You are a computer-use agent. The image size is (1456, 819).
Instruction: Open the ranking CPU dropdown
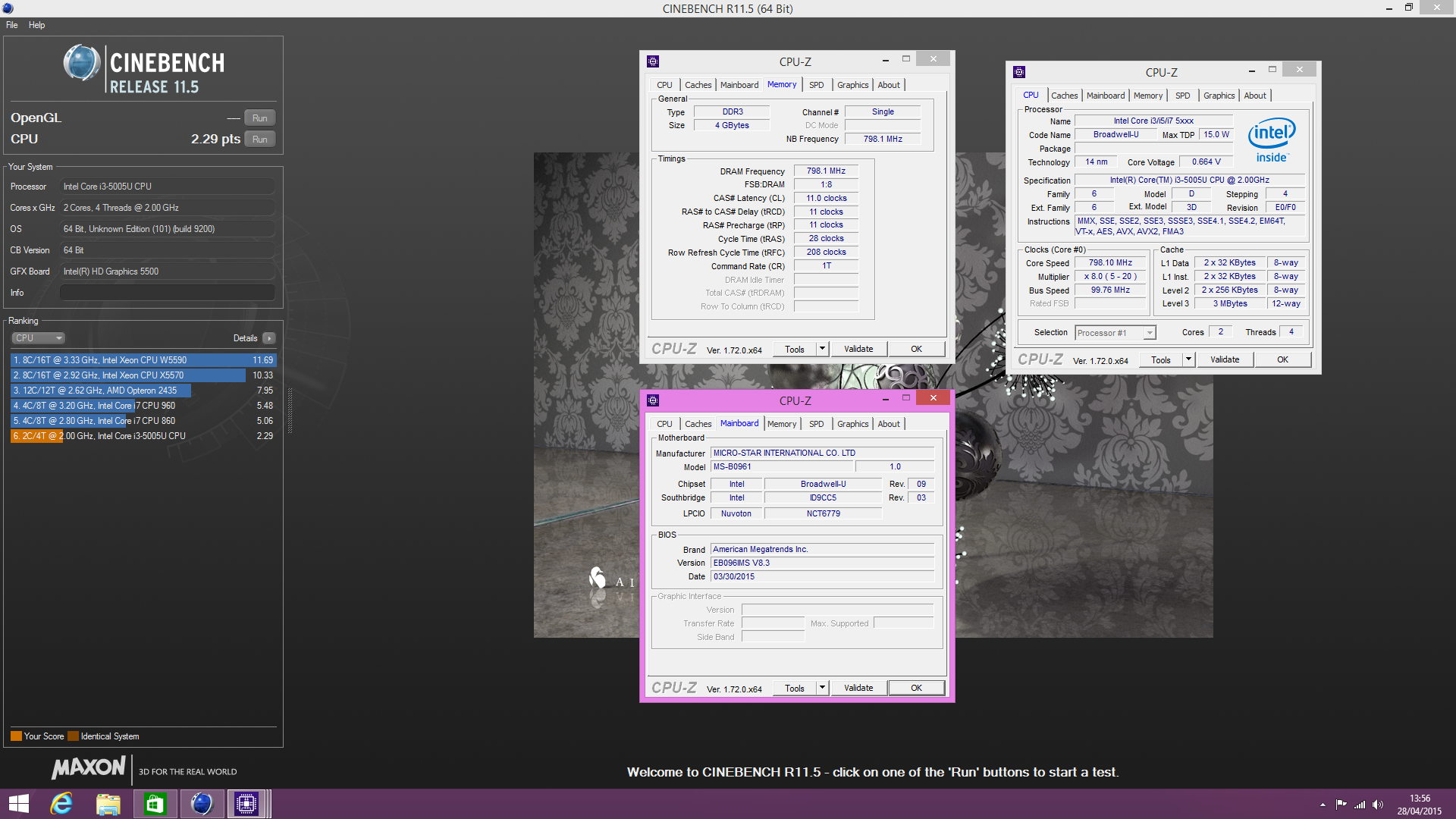tap(38, 338)
